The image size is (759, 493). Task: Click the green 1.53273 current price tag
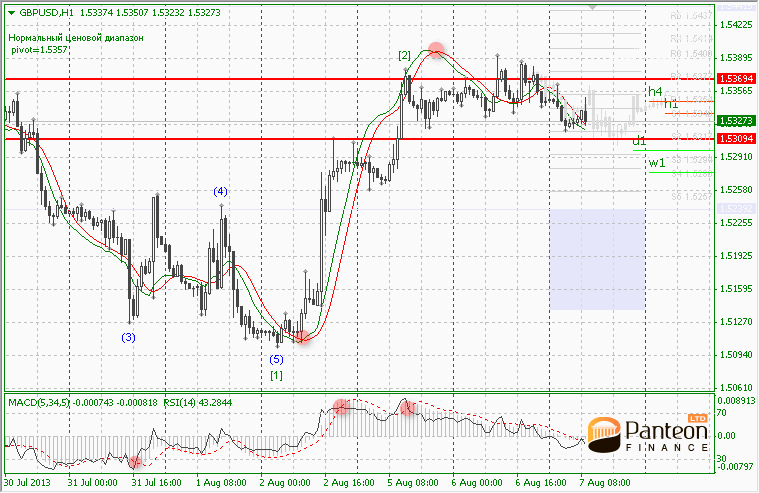point(735,121)
